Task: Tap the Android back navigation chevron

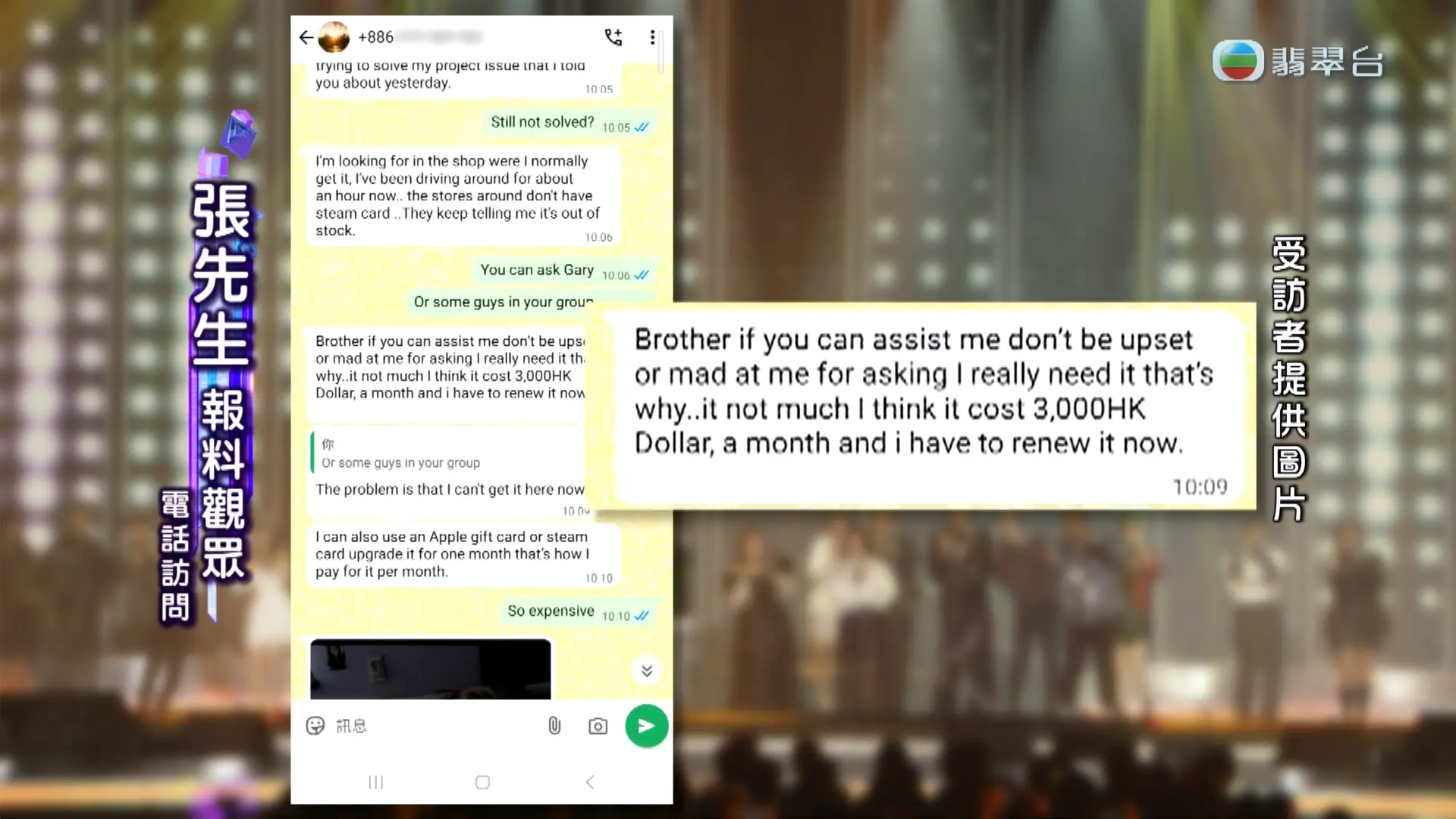Action: (x=590, y=782)
